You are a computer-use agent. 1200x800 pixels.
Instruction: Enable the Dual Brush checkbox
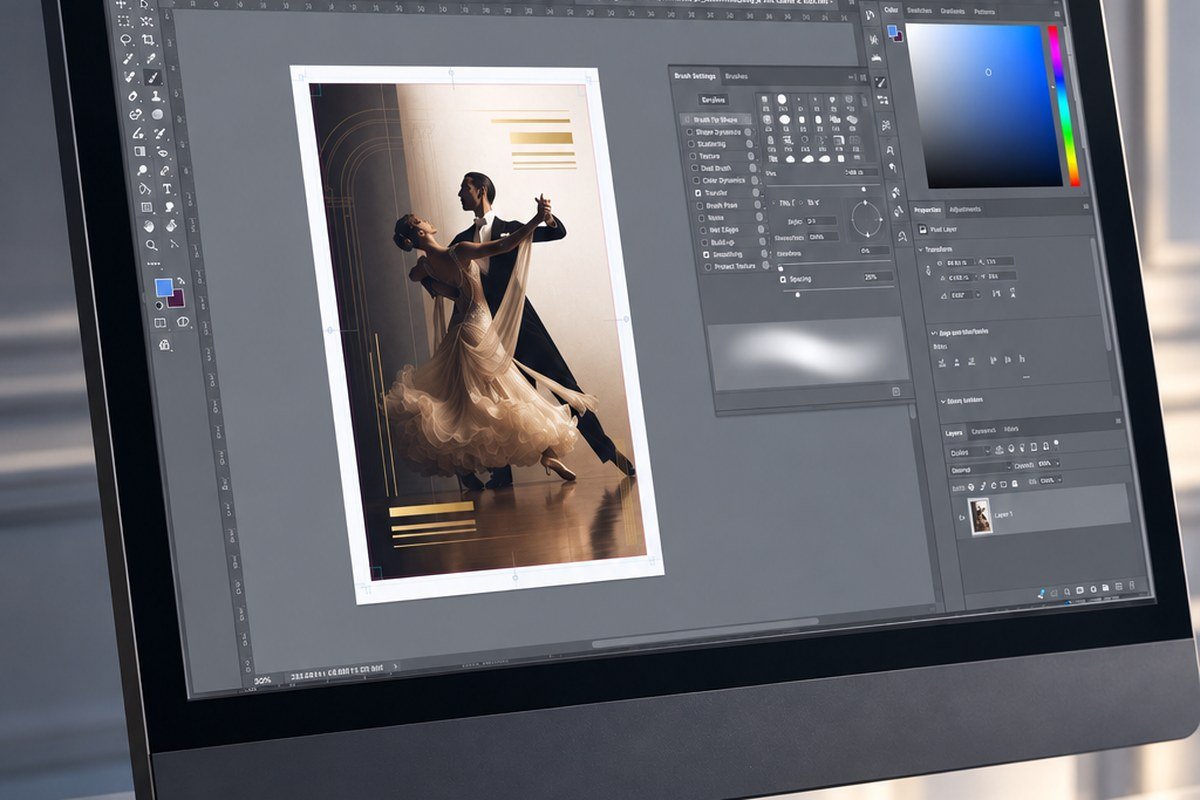tap(694, 168)
